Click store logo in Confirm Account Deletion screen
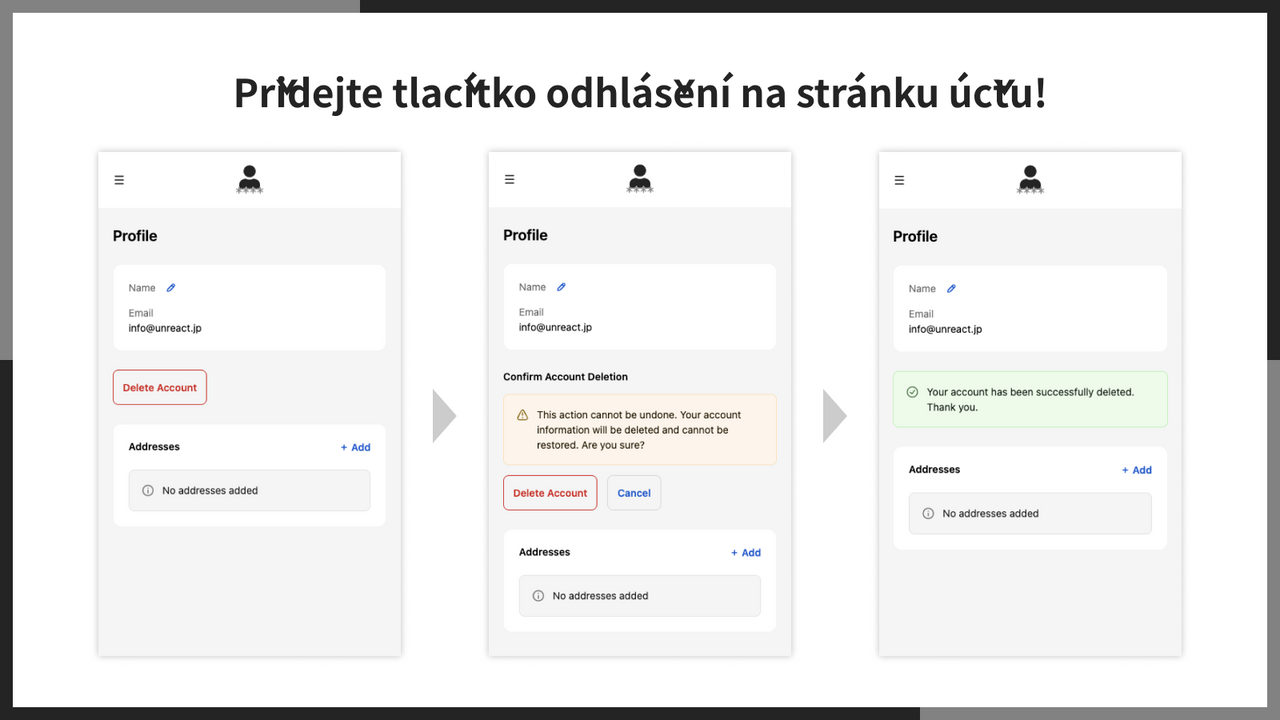1280x720 pixels. tap(640, 179)
